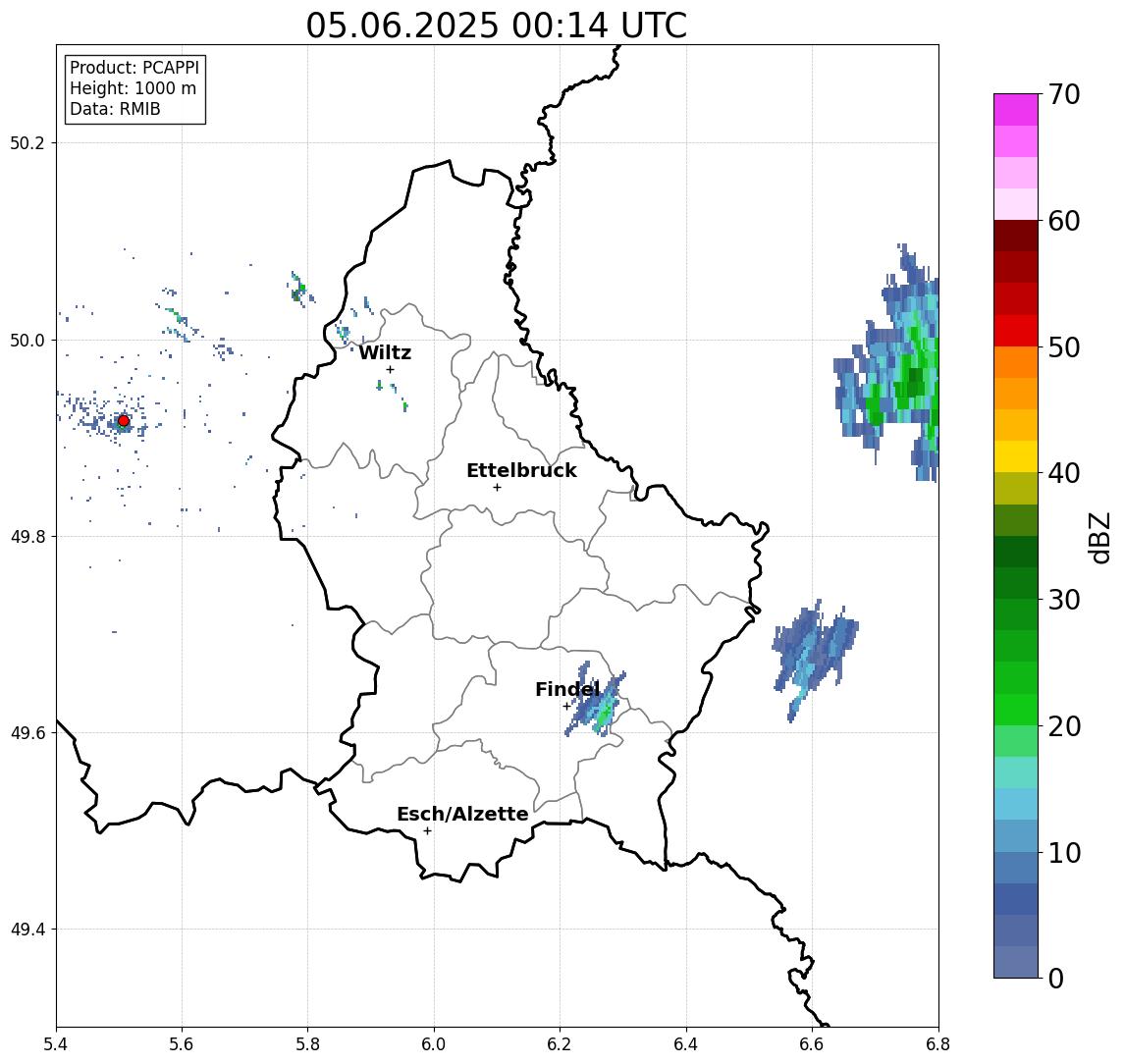Click the latitude 49.8 axis label
Screen dimensions: 1124x1064
27,536
